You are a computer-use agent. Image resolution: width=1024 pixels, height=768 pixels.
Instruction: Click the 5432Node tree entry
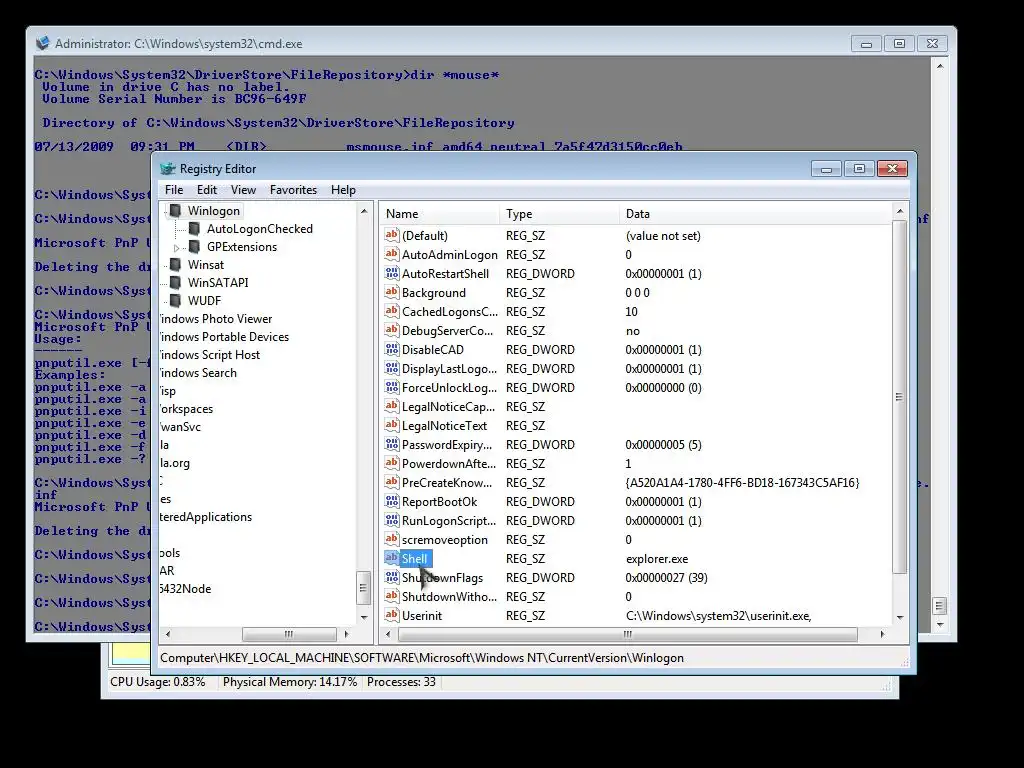(x=185, y=589)
